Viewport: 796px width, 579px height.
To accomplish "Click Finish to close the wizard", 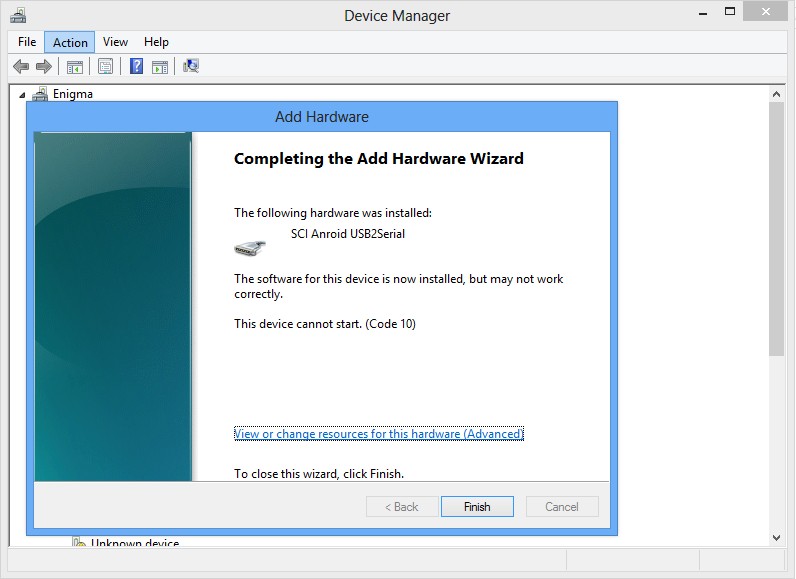I will (477, 507).
